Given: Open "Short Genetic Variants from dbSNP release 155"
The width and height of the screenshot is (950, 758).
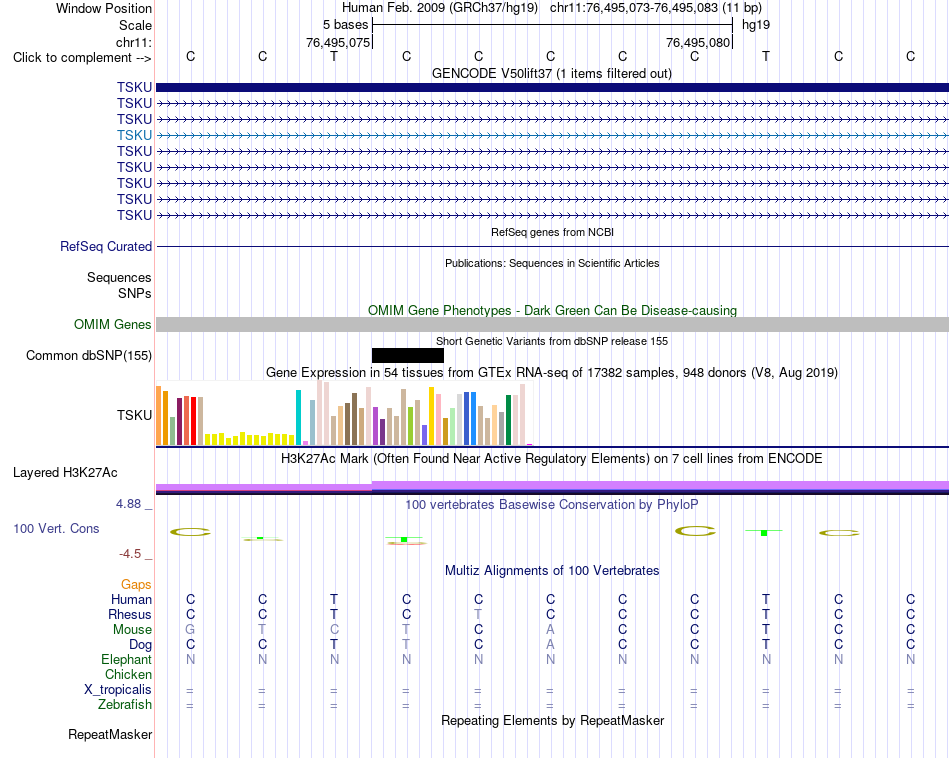Looking at the screenshot, I should pyautogui.click(x=552, y=341).
